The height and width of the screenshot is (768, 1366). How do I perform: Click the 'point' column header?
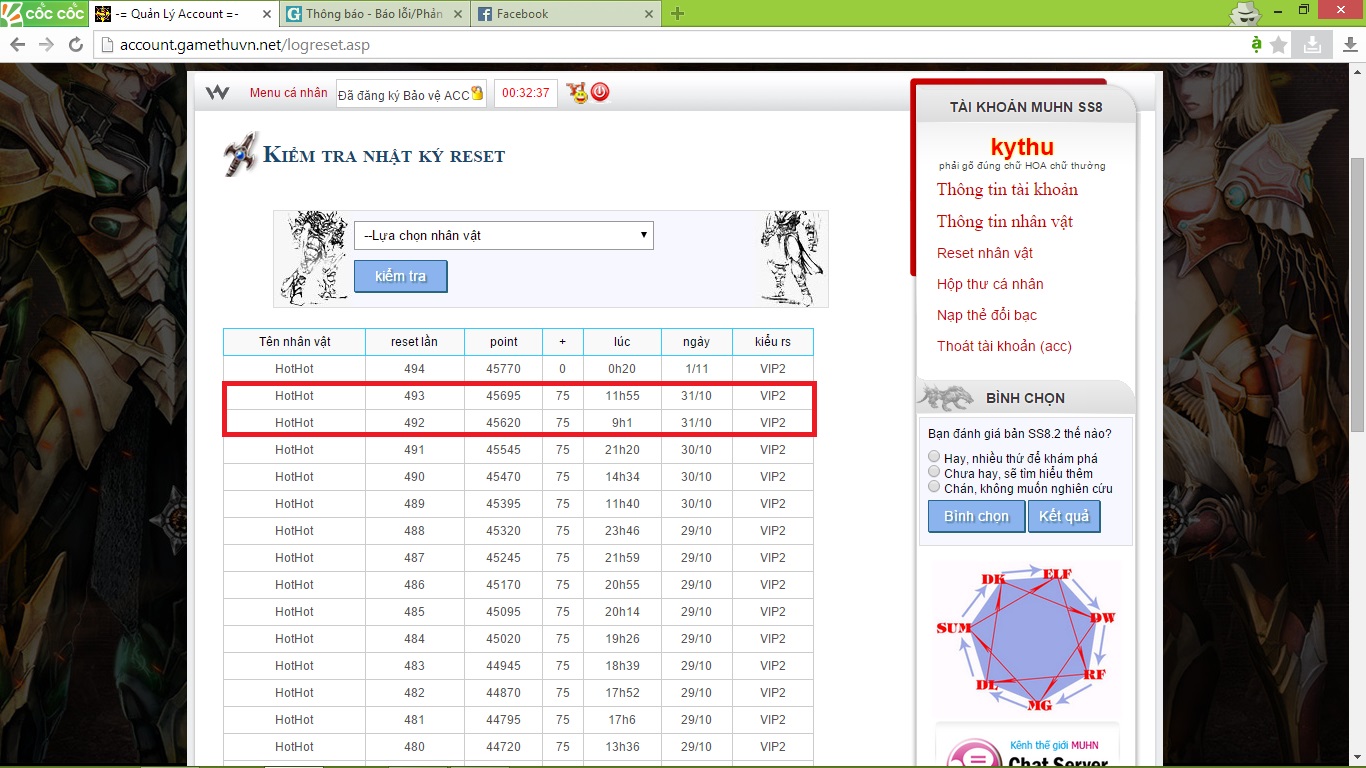tap(504, 342)
